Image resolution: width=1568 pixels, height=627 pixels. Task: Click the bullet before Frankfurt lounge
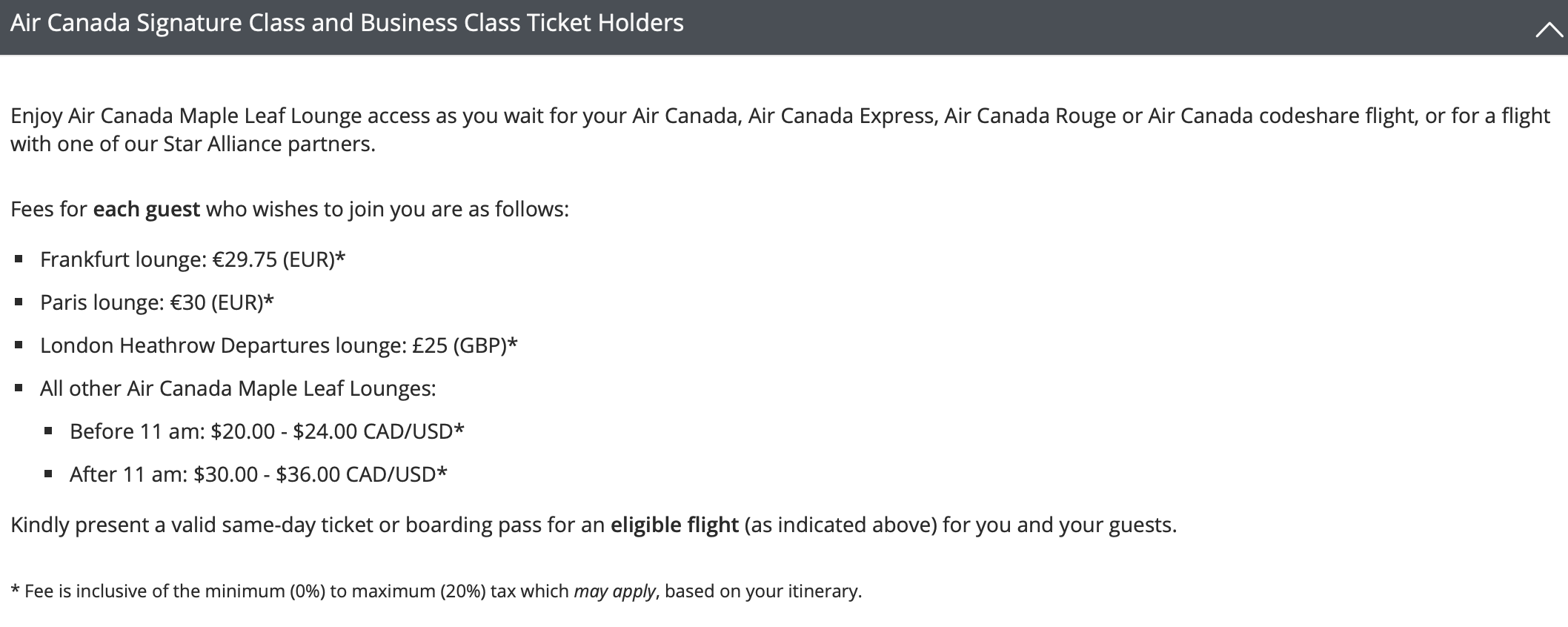click(x=19, y=259)
